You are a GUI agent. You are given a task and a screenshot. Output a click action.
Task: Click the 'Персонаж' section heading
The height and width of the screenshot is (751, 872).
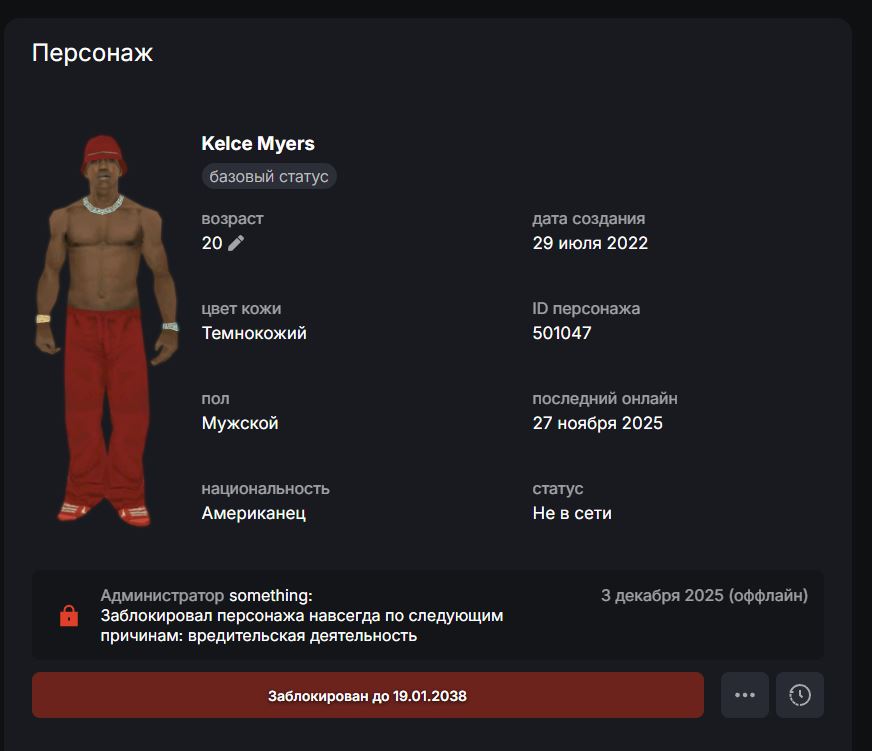(92, 53)
